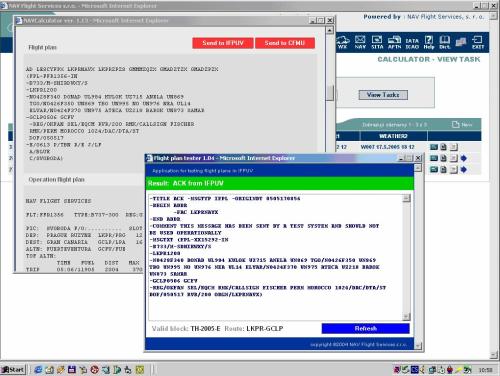Click the scroll up arrow of ACK message text area

pos(406,198)
